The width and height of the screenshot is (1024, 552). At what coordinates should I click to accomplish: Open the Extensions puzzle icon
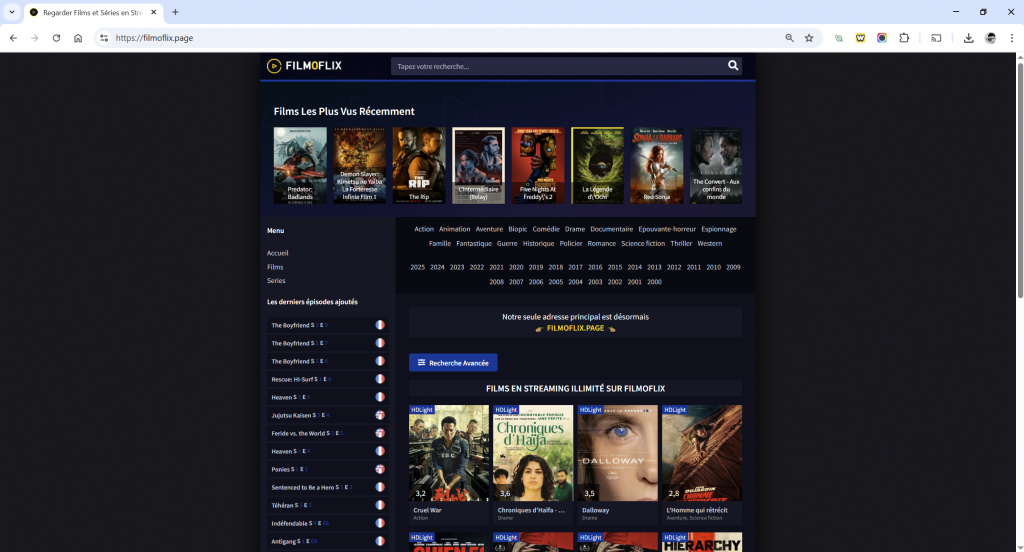(904, 38)
